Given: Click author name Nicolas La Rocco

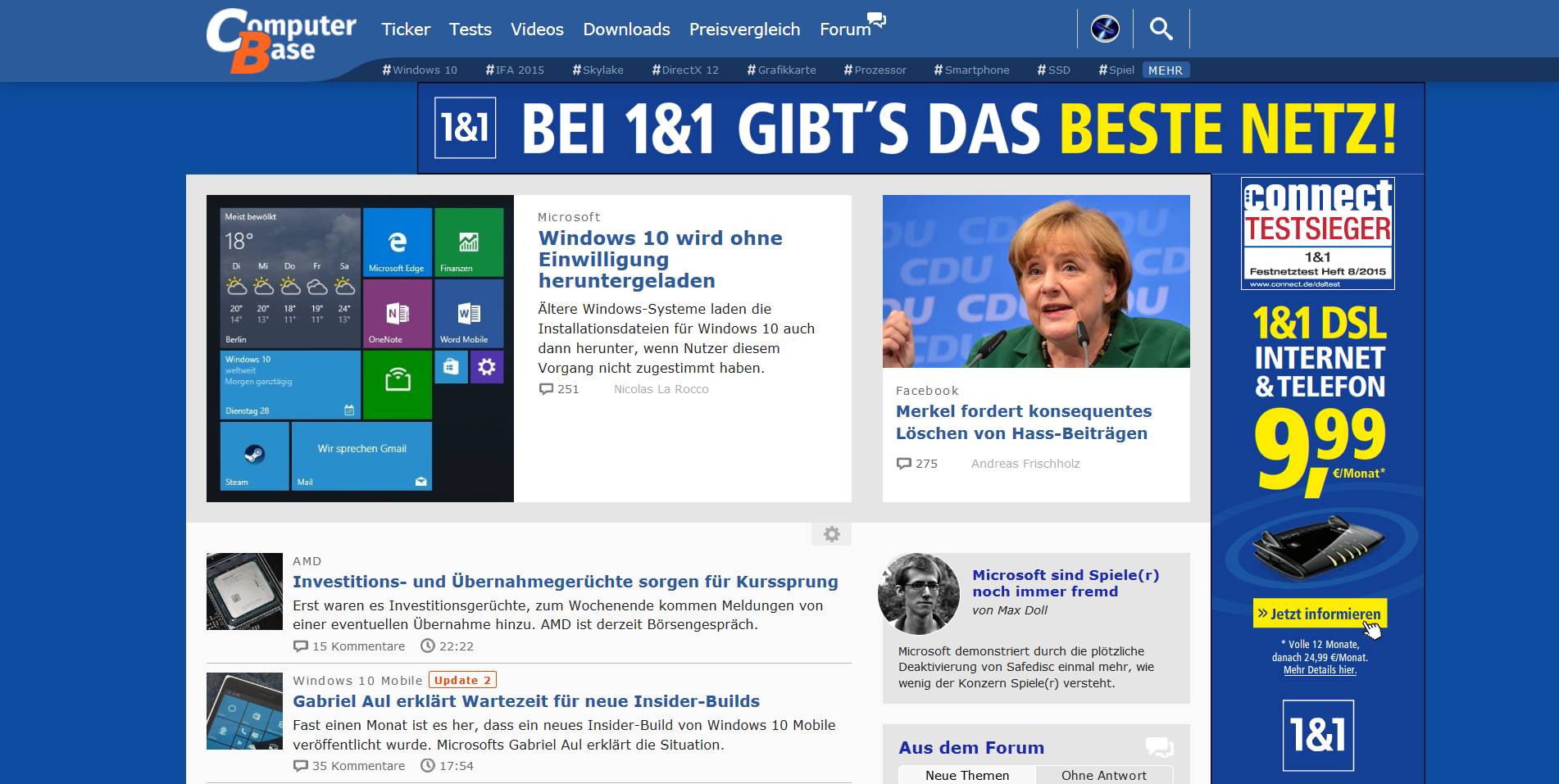Looking at the screenshot, I should [661, 389].
